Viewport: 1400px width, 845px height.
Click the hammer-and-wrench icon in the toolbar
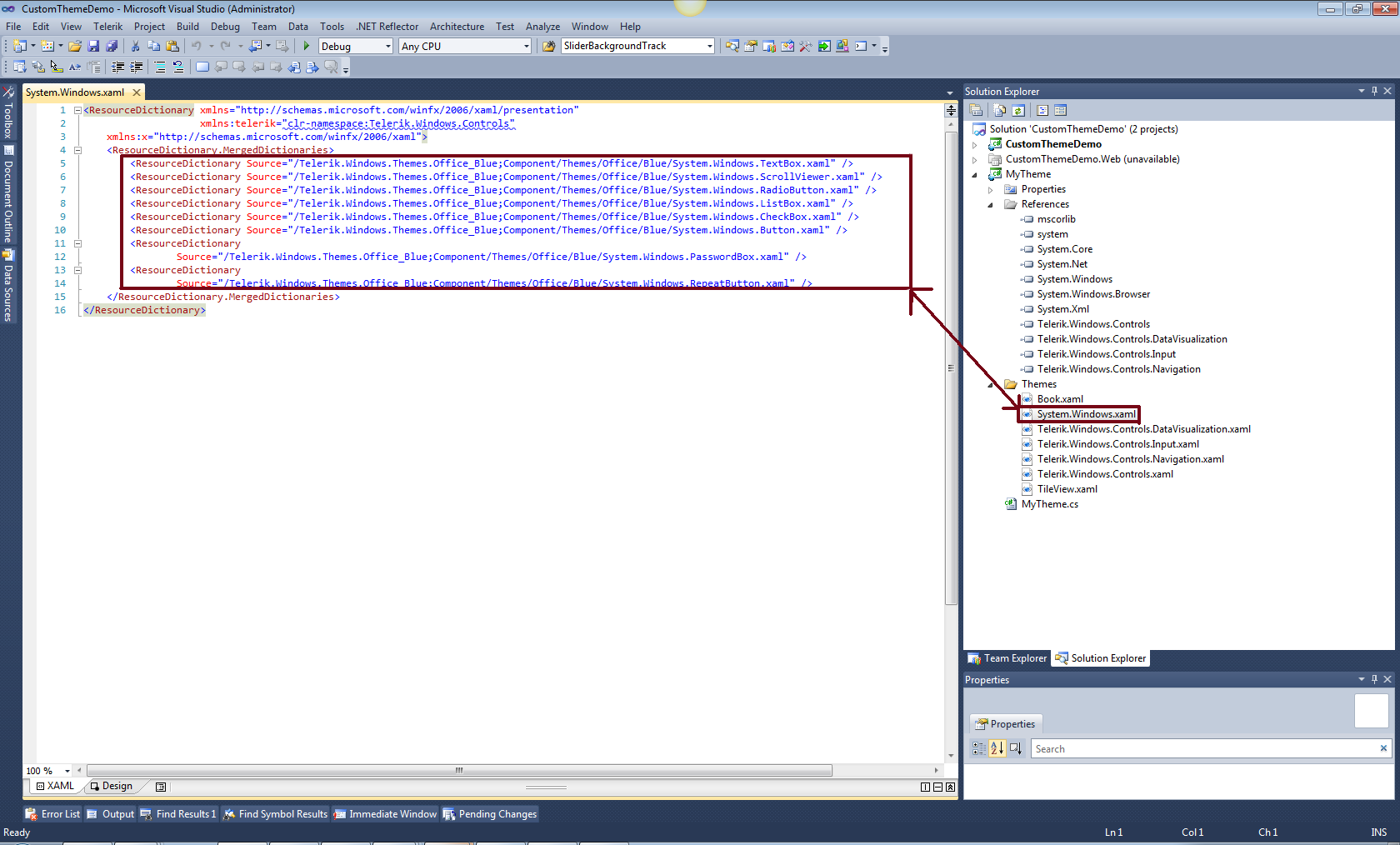click(x=806, y=47)
